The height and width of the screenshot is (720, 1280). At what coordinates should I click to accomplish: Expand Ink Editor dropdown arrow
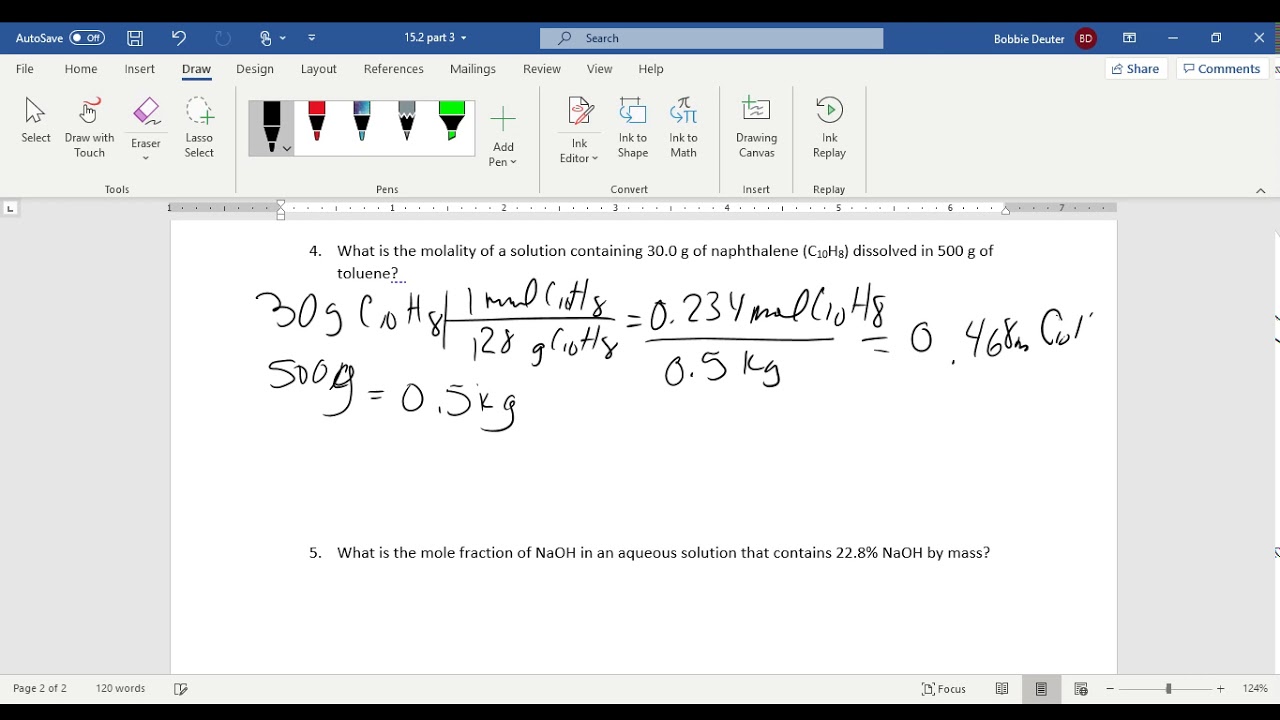(595, 158)
